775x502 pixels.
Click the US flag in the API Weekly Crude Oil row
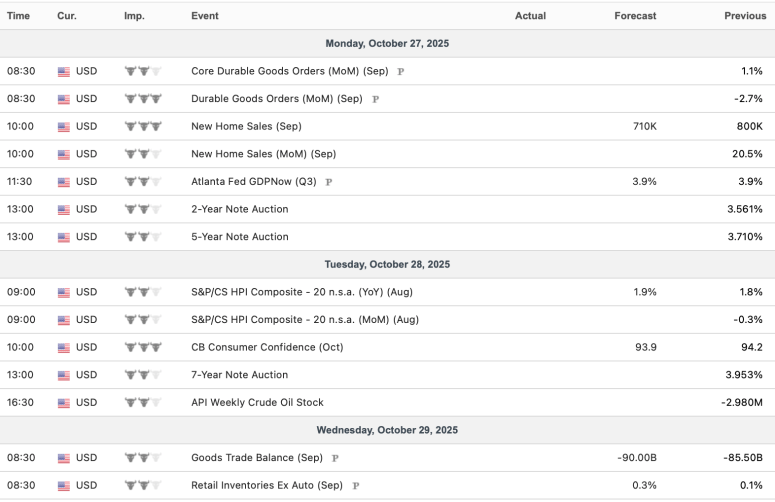click(x=64, y=403)
